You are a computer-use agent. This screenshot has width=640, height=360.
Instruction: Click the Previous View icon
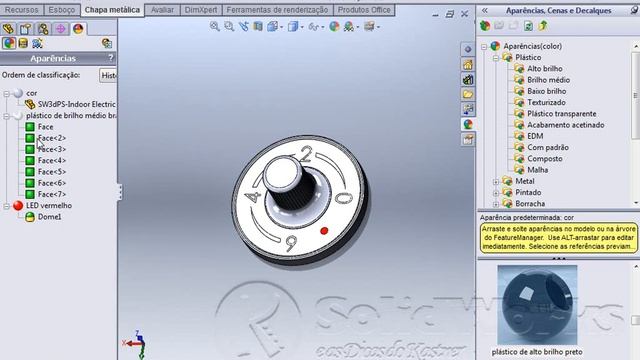[244, 27]
